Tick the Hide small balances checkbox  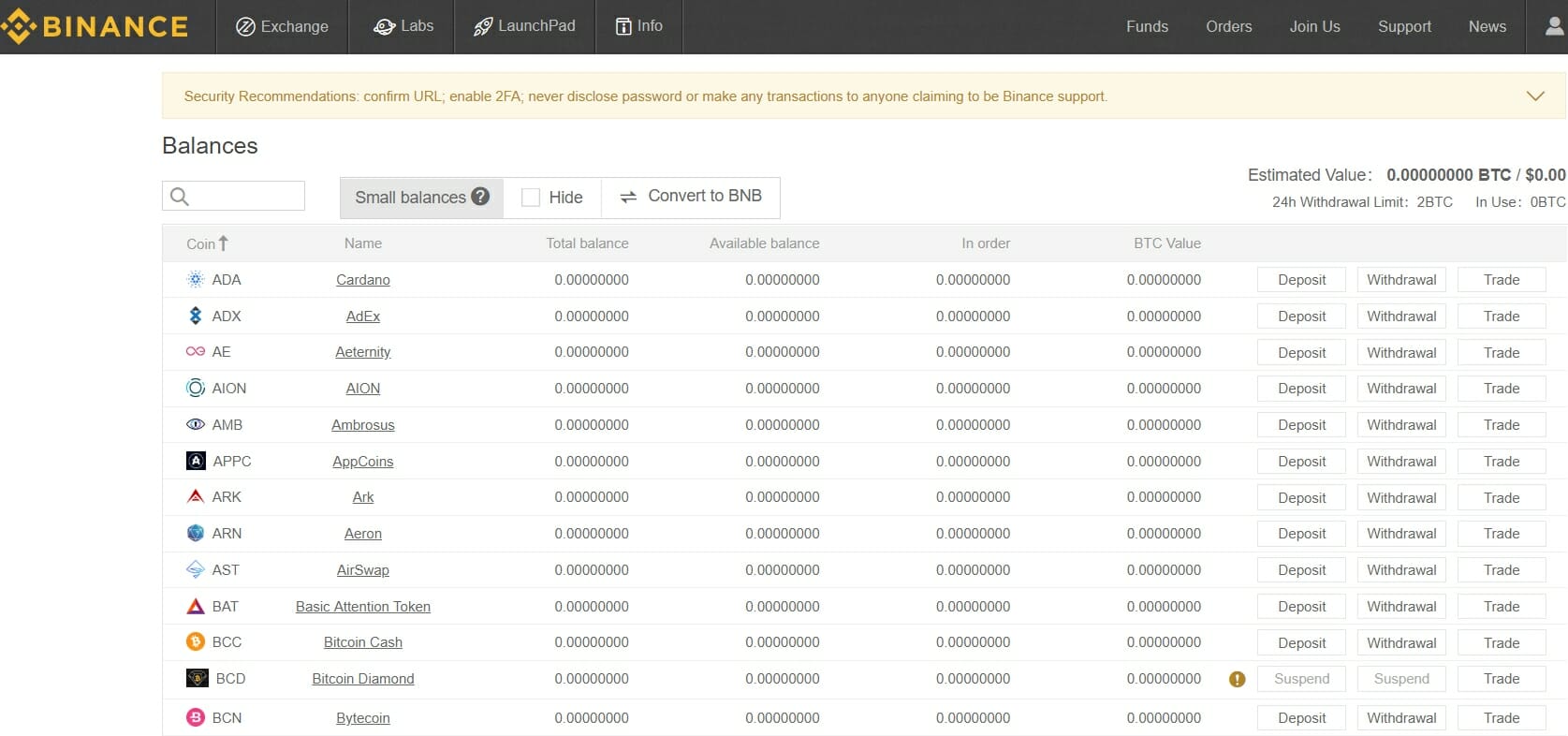(531, 198)
